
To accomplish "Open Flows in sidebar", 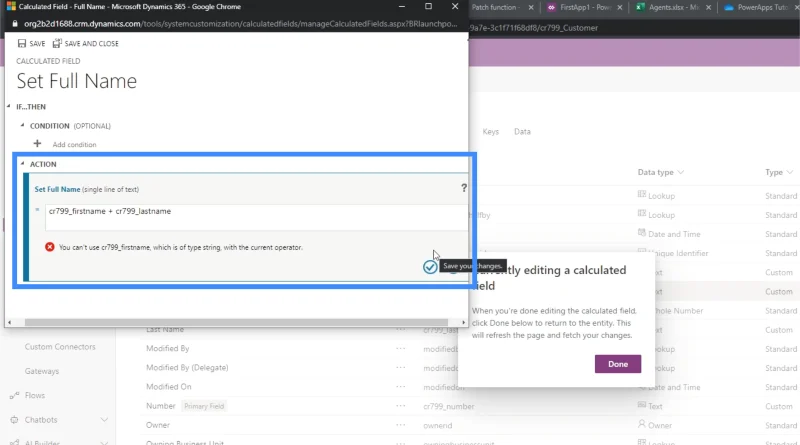I will coord(35,395).
